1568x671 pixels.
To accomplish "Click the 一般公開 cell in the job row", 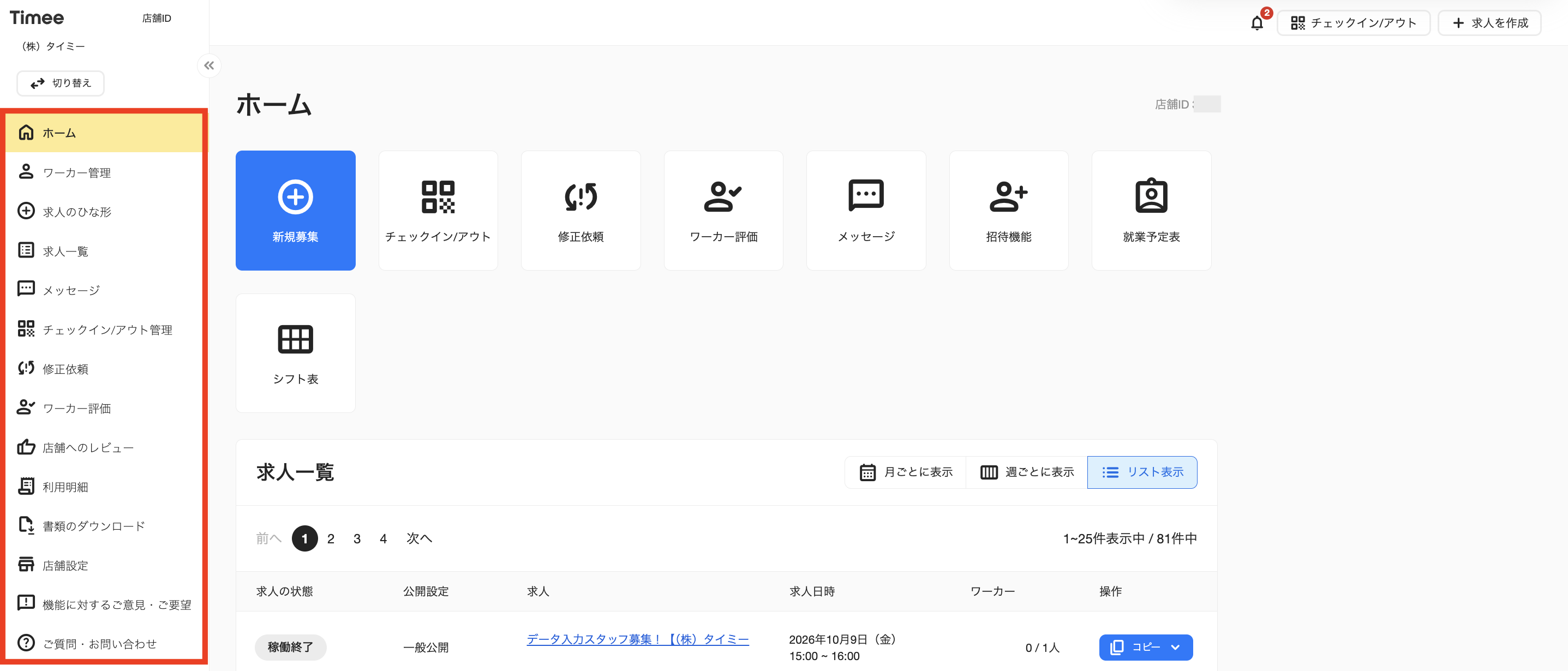I will (x=426, y=648).
